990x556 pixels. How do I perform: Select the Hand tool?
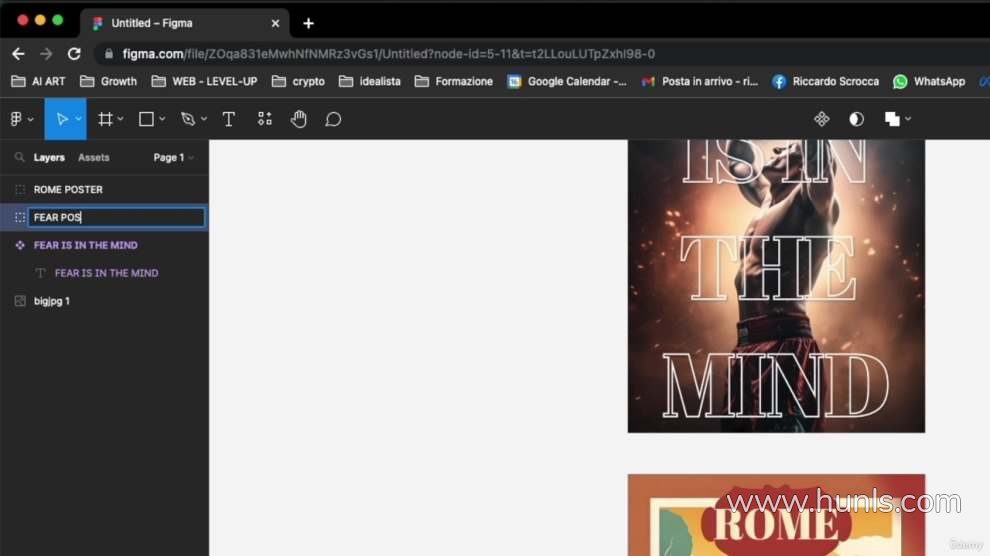[x=299, y=119]
